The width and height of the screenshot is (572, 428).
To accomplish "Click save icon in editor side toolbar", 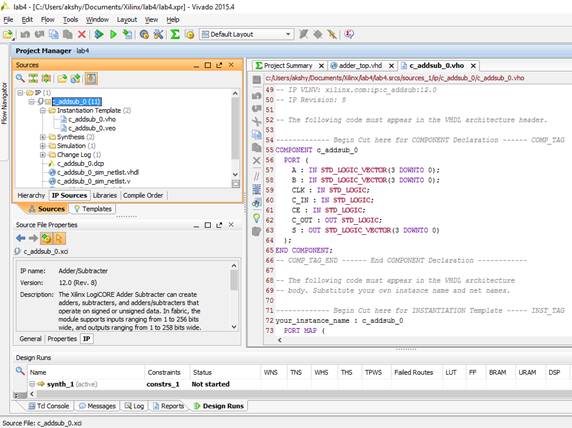I will pos(257,80).
